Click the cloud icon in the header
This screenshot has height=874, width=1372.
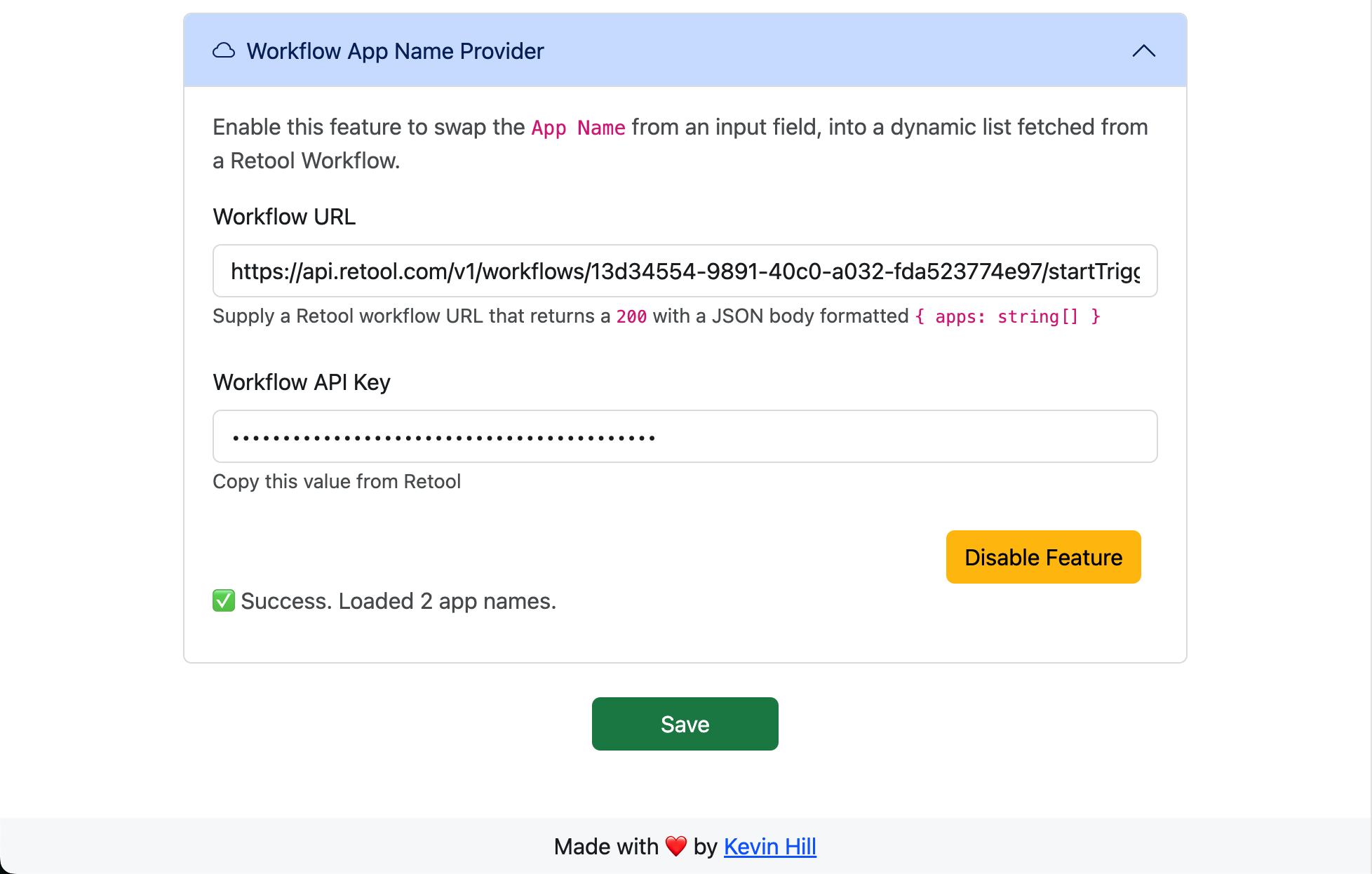pyautogui.click(x=224, y=51)
